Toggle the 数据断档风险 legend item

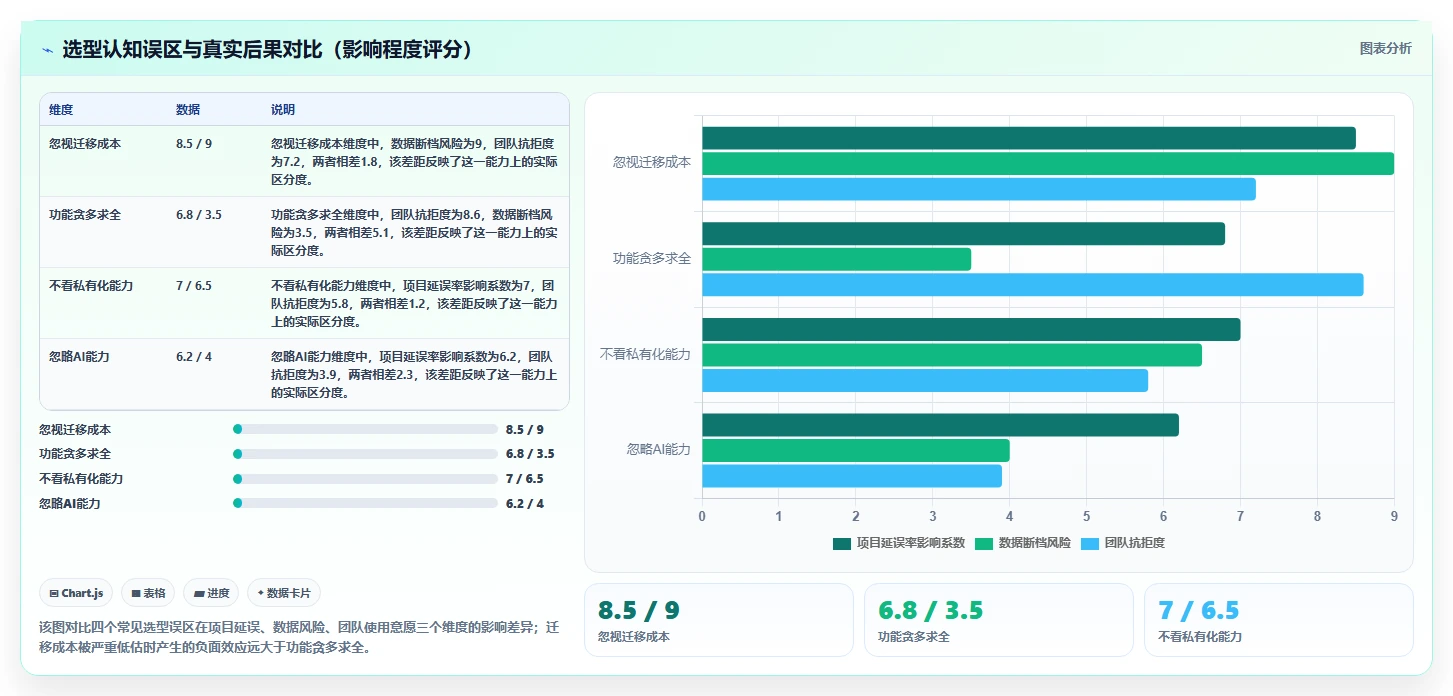(1023, 543)
